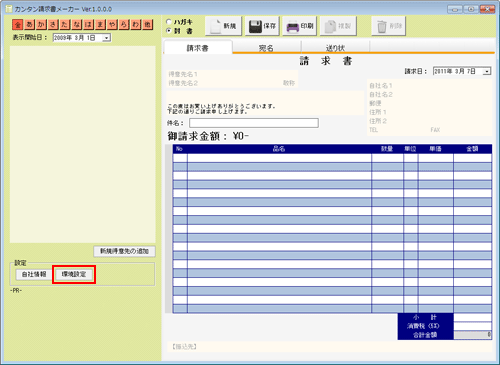This screenshot has height=365, width=500.
Task: Switch to the 請求書 tab
Action: pos(198,48)
